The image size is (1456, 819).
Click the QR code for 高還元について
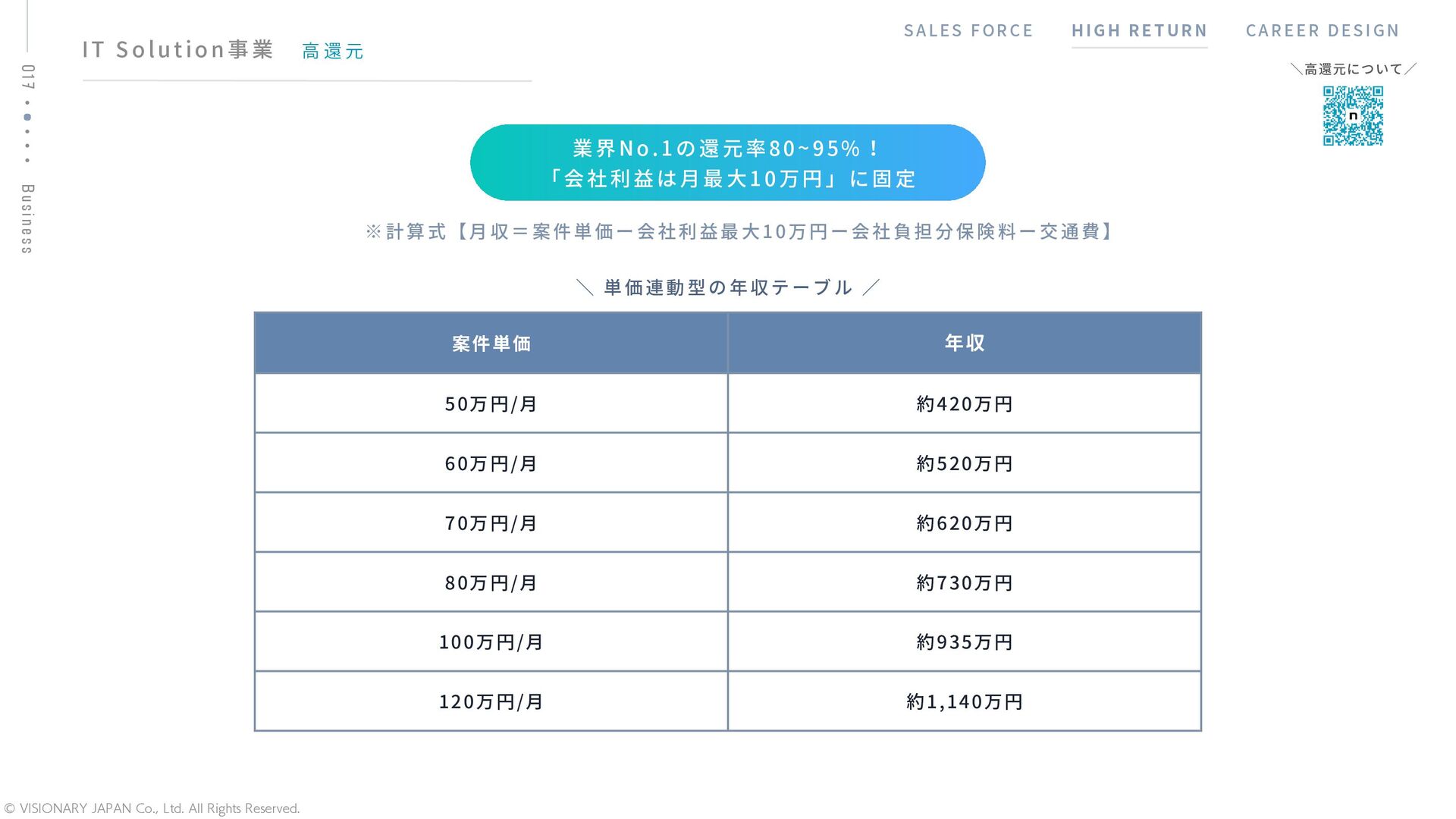[1353, 115]
